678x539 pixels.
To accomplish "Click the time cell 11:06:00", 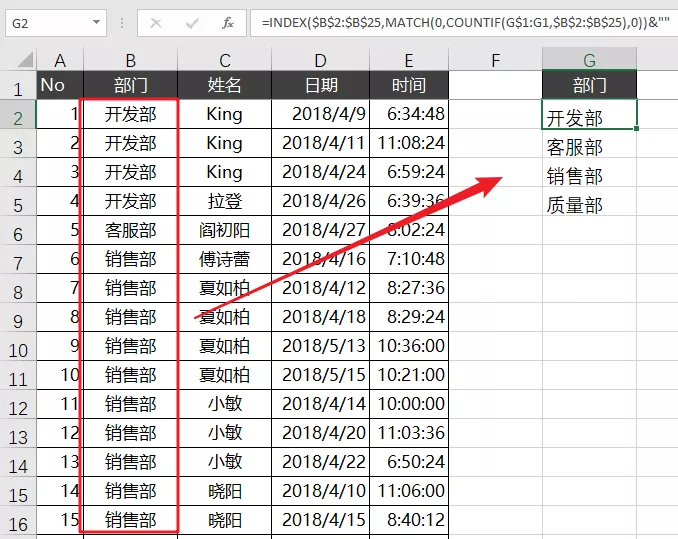I will [409, 491].
